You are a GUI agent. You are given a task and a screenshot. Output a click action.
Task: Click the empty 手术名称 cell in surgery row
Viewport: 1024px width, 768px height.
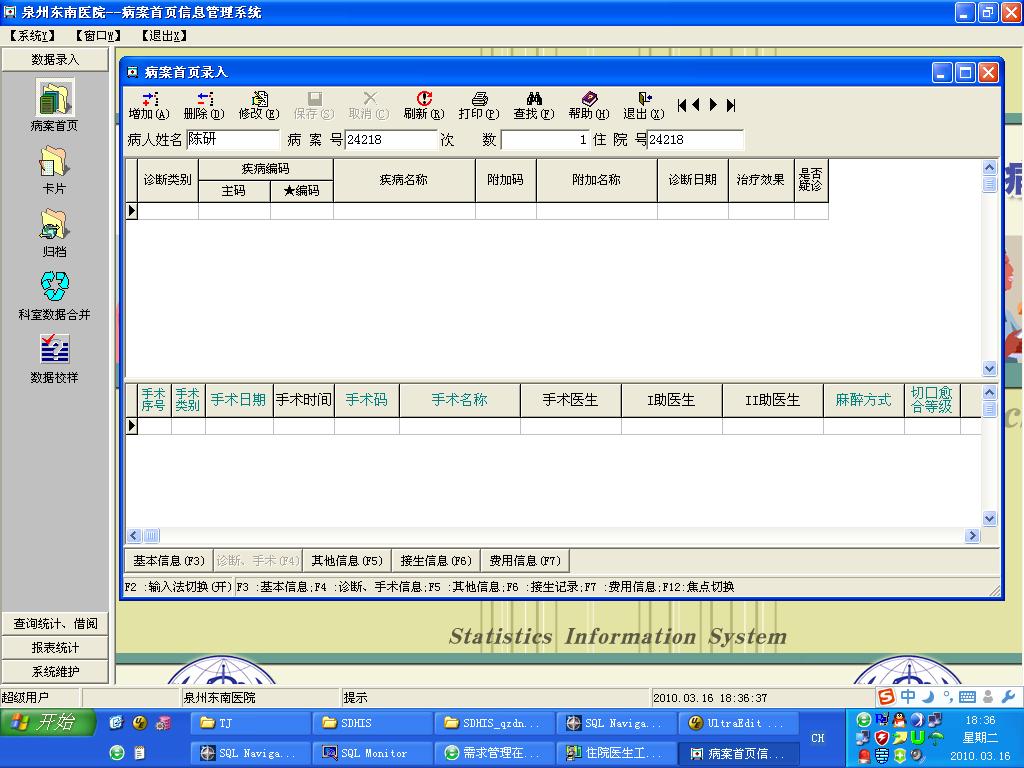pos(460,426)
